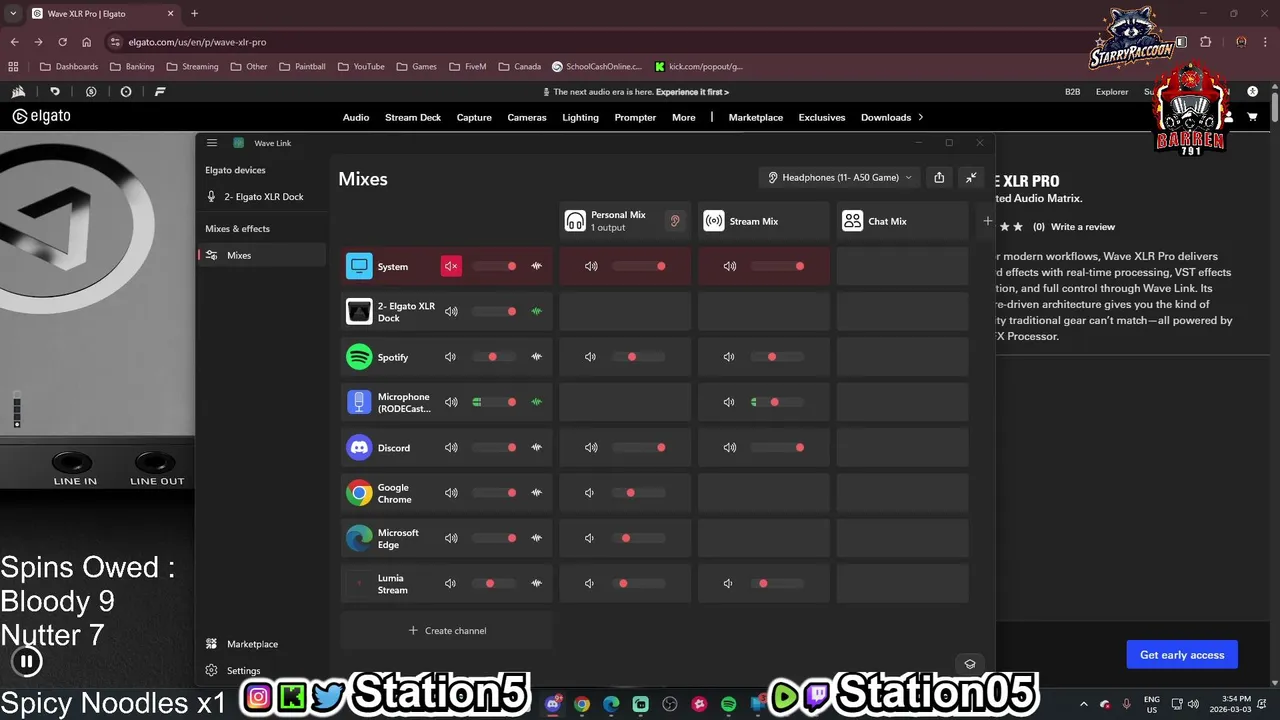Viewport: 1280px width, 720px height.
Task: Select Mixes in the sidebar
Action: click(262, 255)
